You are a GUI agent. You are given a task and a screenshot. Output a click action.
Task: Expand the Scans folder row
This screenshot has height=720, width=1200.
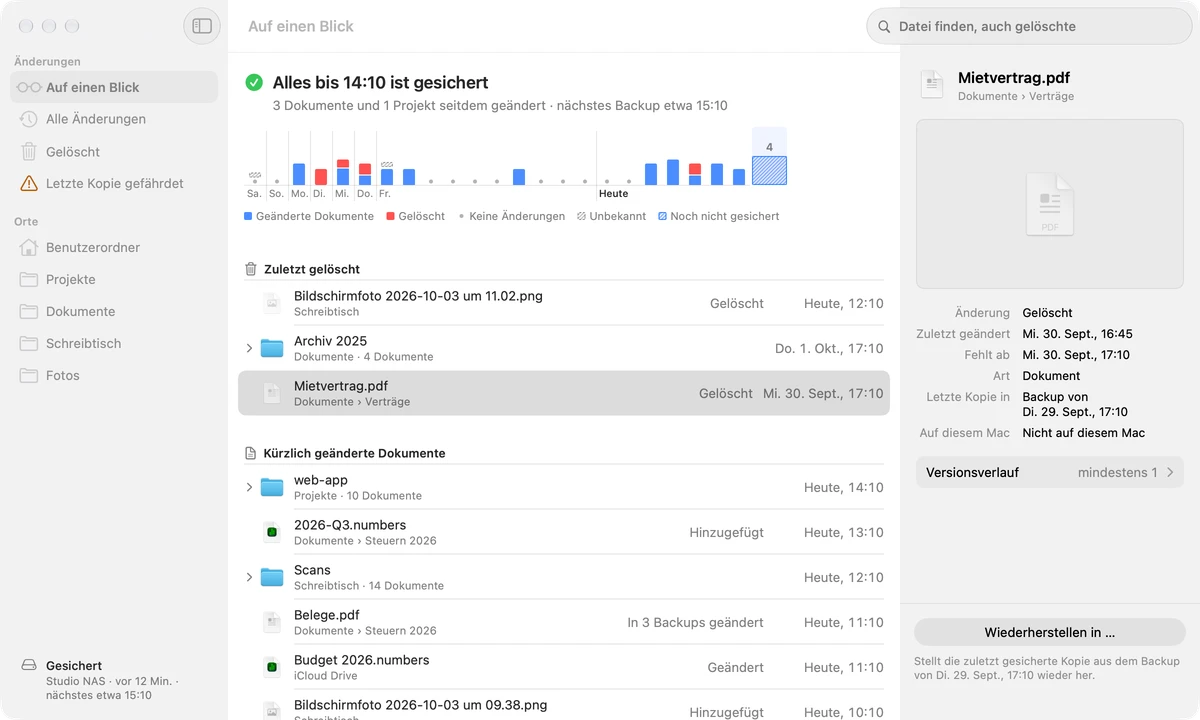[x=249, y=577]
